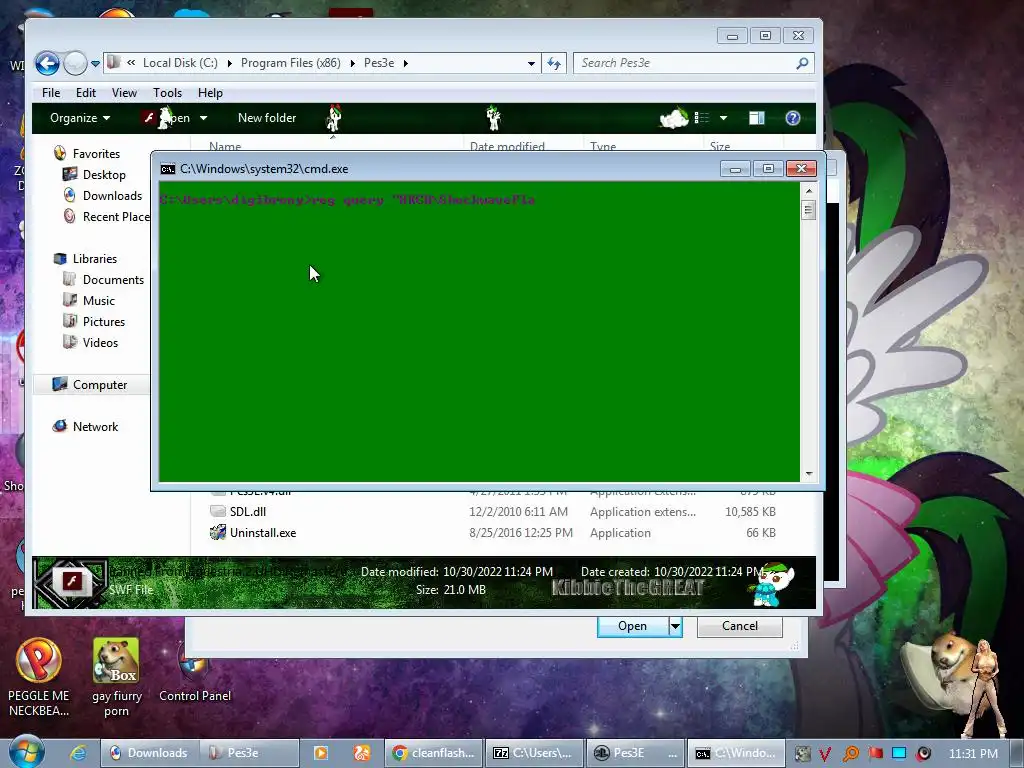The image size is (1024, 768).
Task: Expand the Open button's split arrow in dialog
Action: click(x=675, y=626)
